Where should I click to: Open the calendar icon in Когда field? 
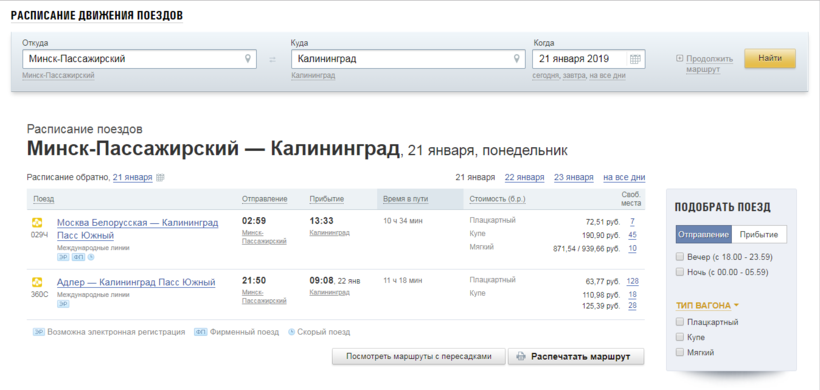point(635,59)
